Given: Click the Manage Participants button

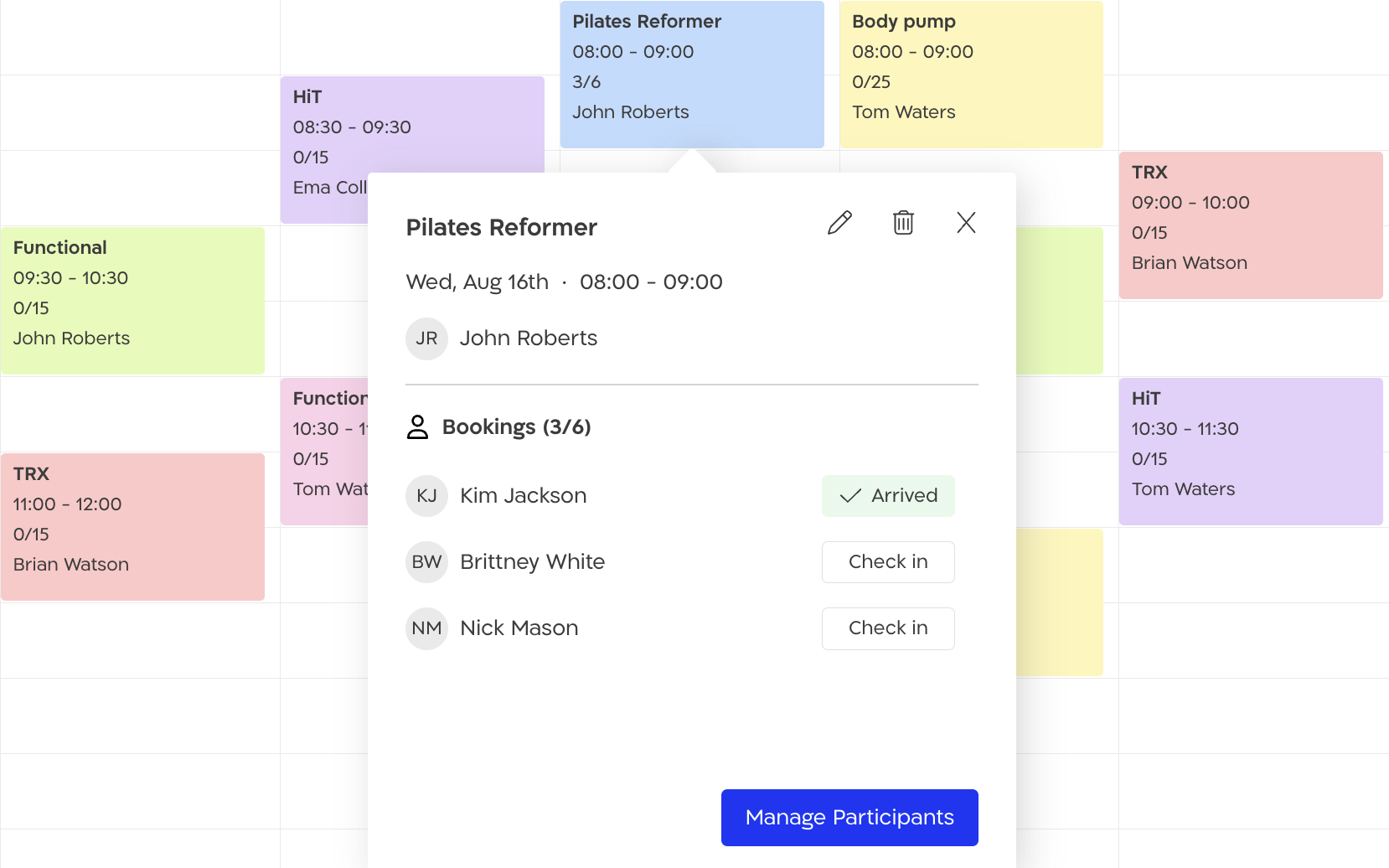Looking at the screenshot, I should pyautogui.click(x=849, y=817).
